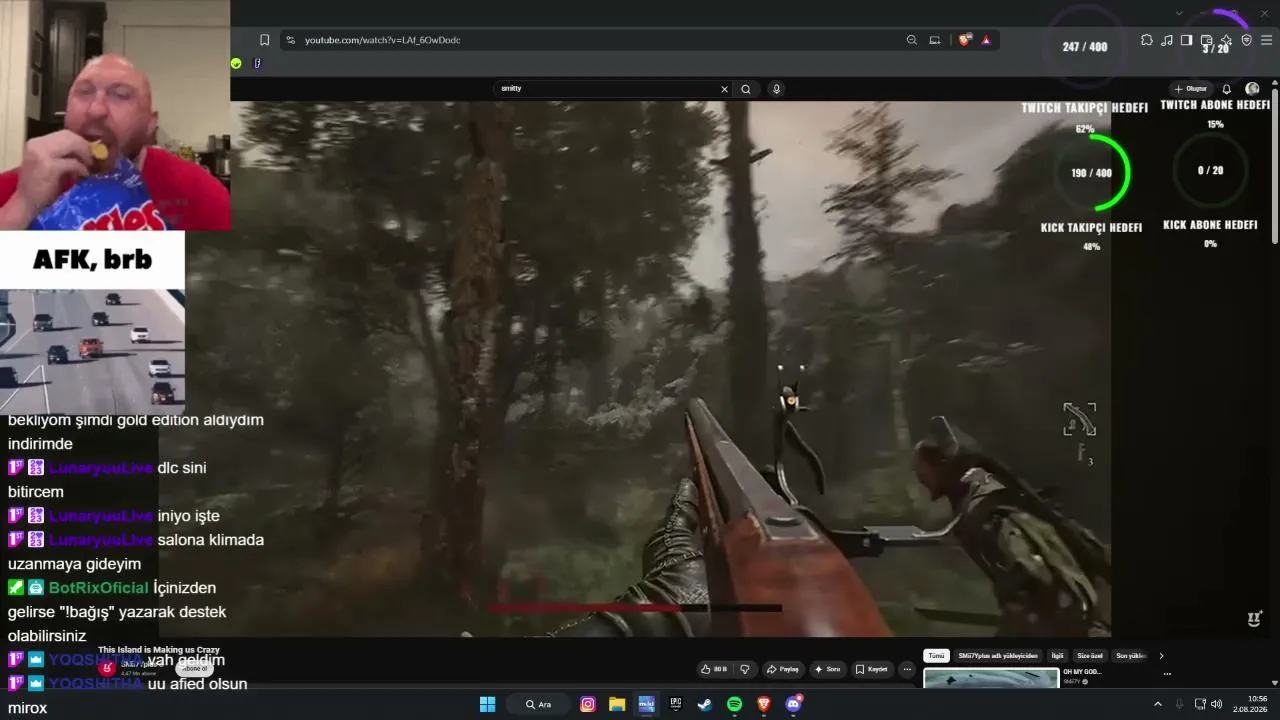The image size is (1280, 720).
Task: Click the 'TWITCH TAKİPÇİ HEDEFİ' goal label
Action: pyautogui.click(x=1085, y=108)
